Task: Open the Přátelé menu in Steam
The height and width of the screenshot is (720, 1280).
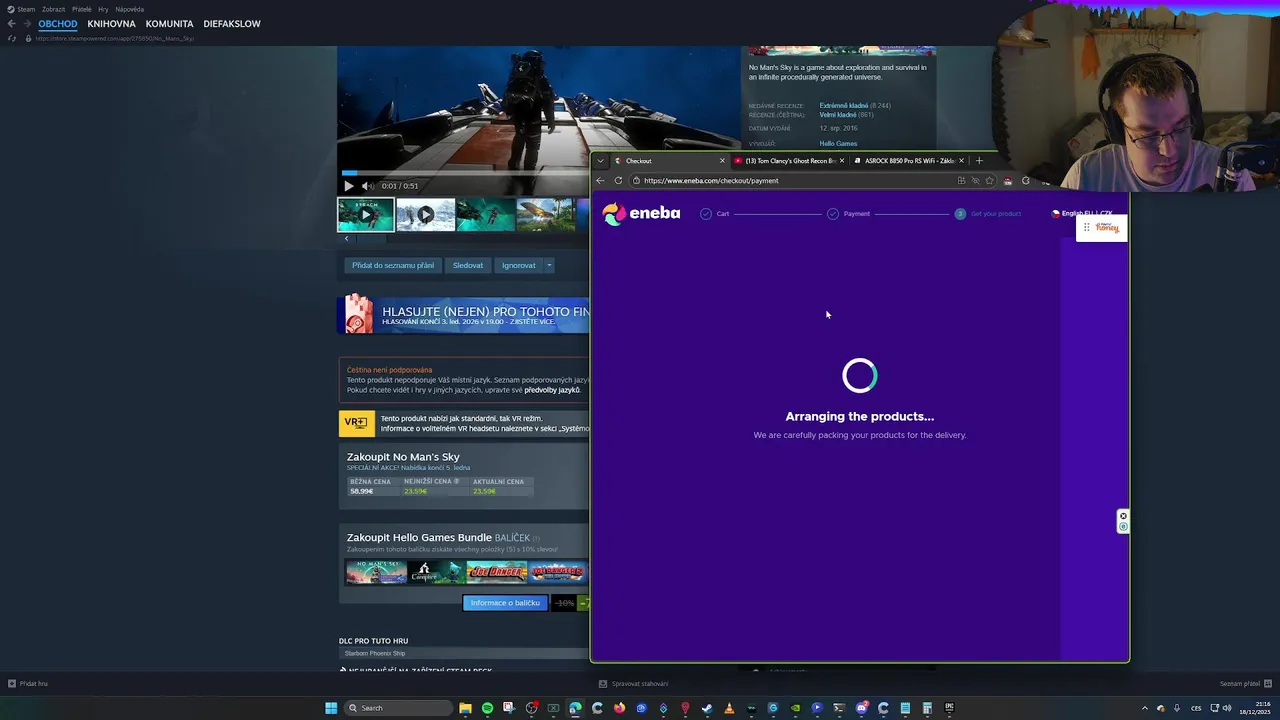Action: (82, 9)
